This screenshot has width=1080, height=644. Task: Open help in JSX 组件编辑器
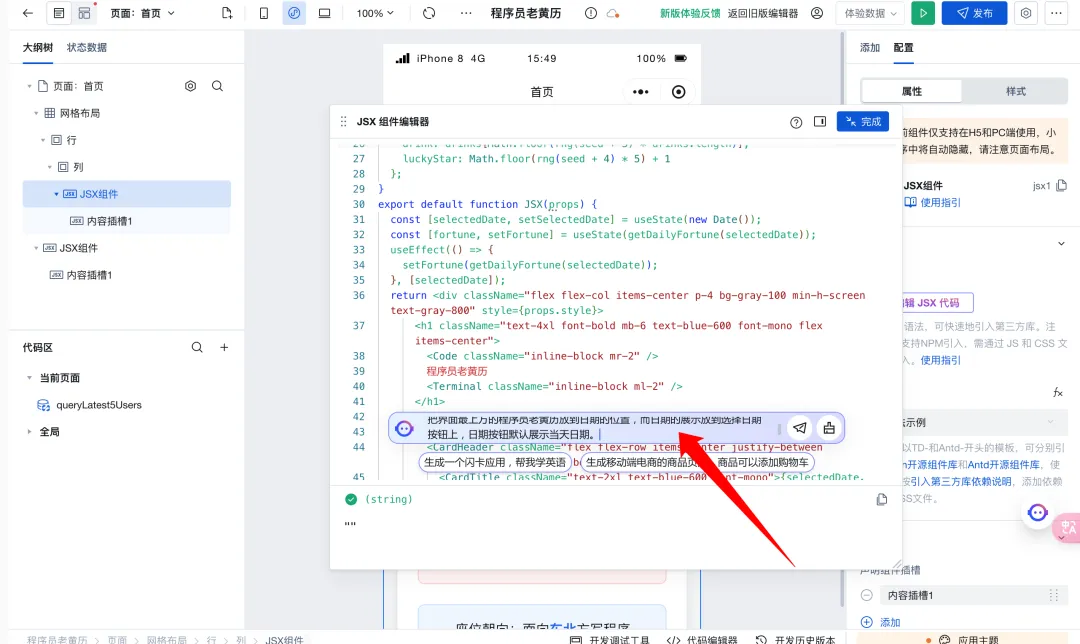click(796, 122)
